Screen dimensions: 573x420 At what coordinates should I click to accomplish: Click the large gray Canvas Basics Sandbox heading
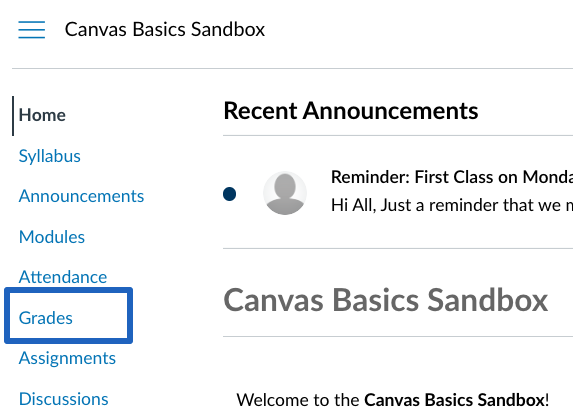tap(386, 300)
